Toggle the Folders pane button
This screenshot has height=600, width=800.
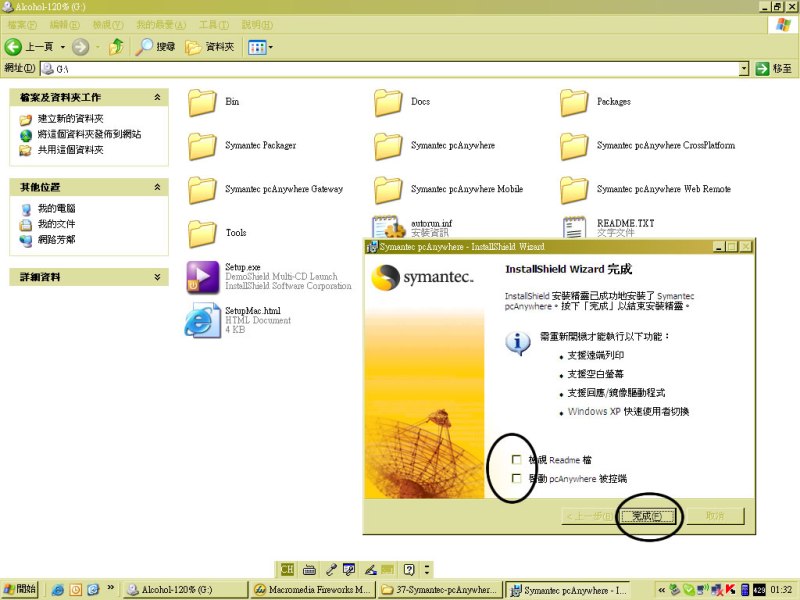click(210, 47)
